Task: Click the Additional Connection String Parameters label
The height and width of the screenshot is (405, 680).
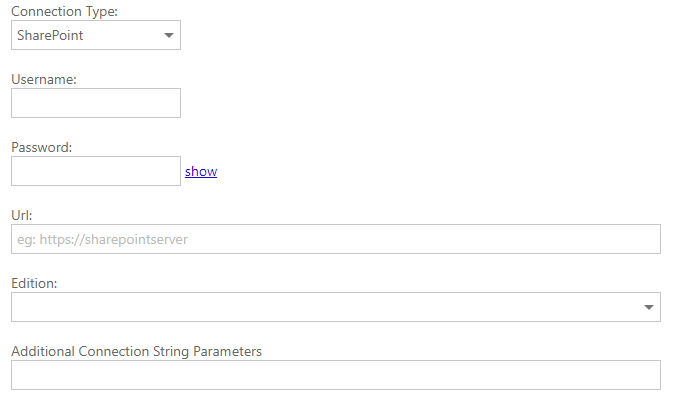Action: click(136, 351)
